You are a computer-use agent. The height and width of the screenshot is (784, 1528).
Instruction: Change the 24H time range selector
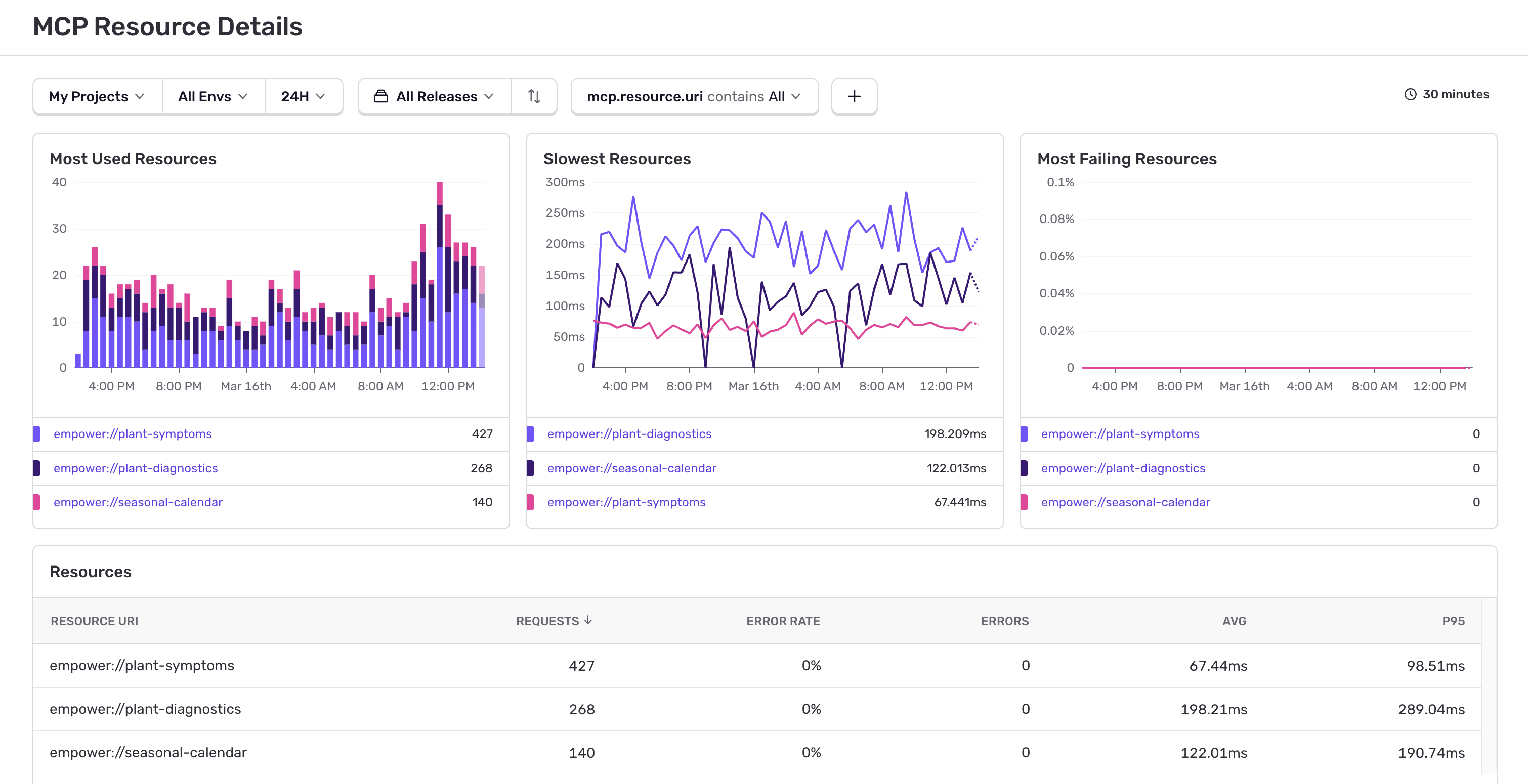click(x=303, y=96)
